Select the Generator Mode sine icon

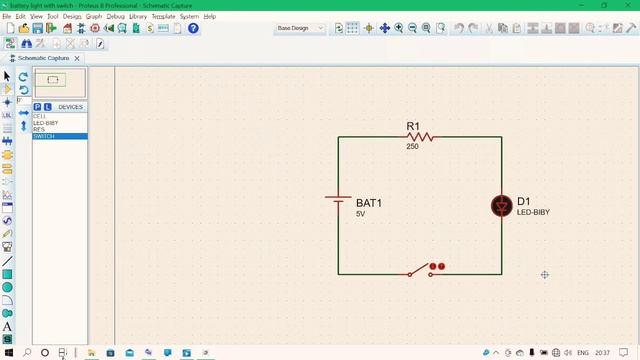7,221
